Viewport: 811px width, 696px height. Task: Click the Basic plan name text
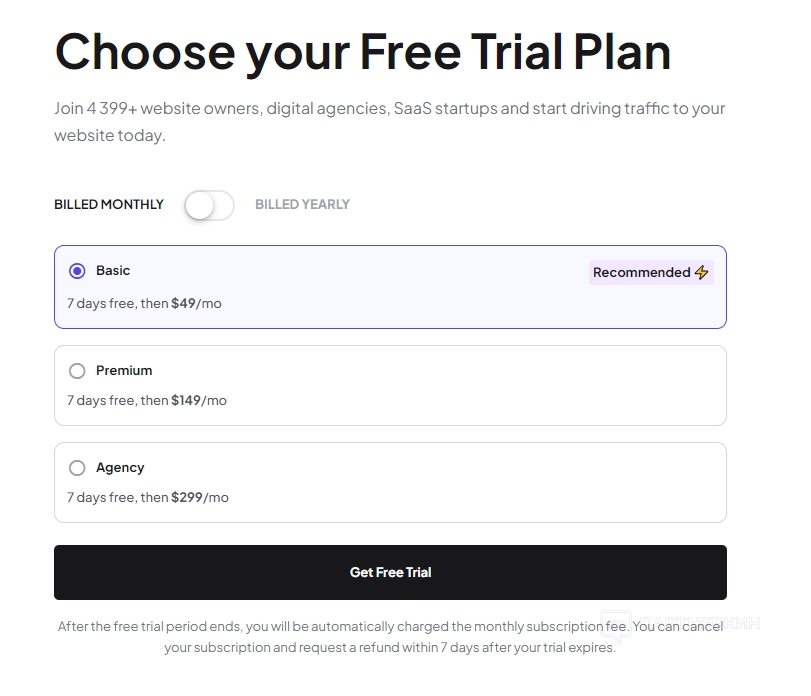[x=113, y=271]
